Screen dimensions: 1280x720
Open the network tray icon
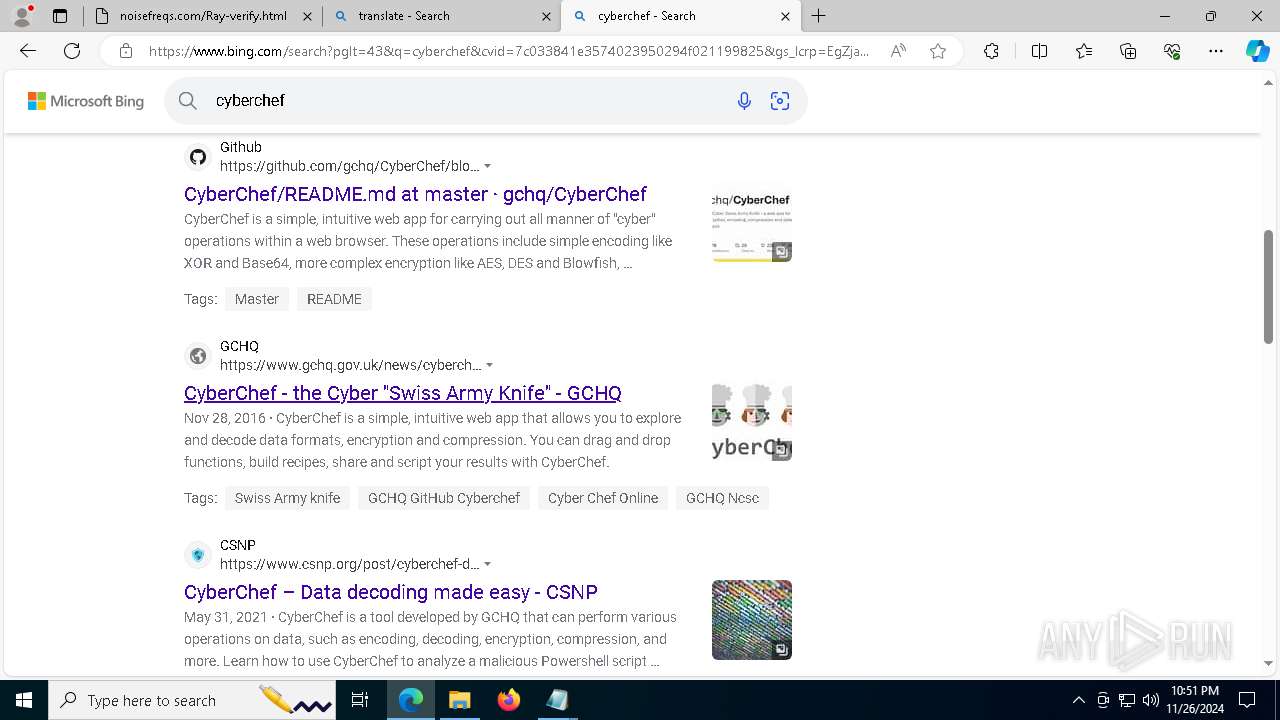pyautogui.click(x=1127, y=700)
